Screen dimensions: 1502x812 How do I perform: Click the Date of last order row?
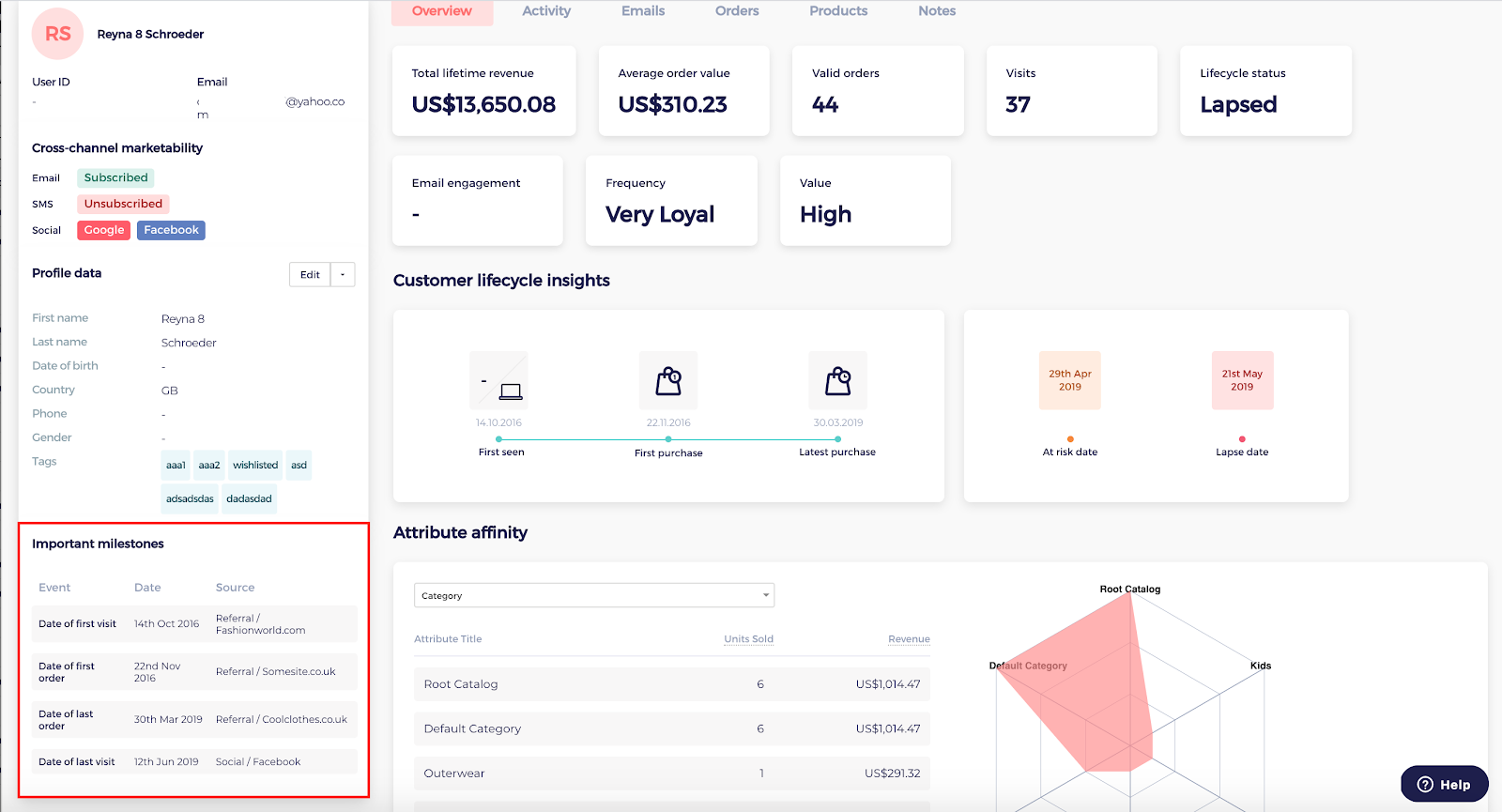point(194,720)
